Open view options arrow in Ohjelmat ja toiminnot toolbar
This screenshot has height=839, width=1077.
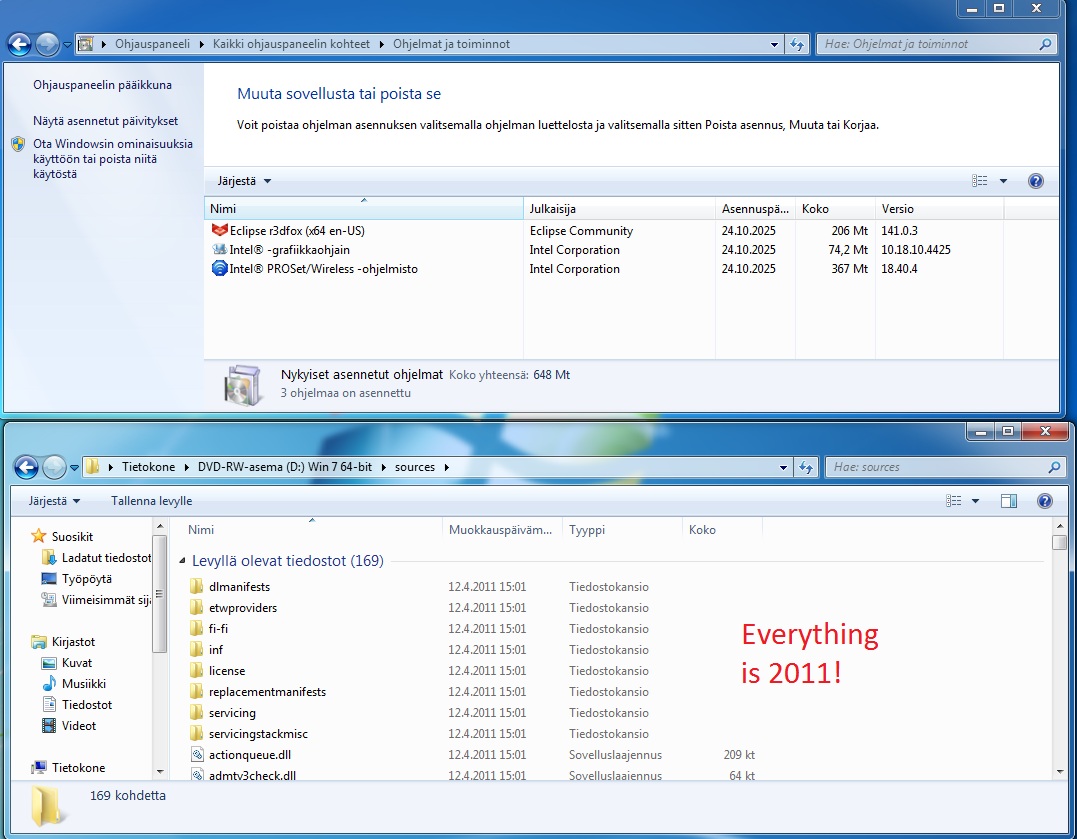pyautogui.click(x=1003, y=181)
